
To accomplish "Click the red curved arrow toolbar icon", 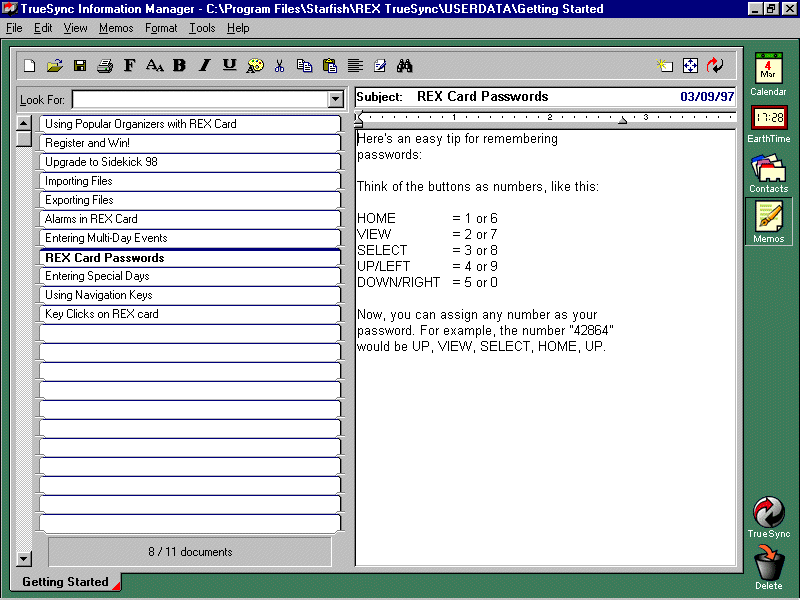I will pyautogui.click(x=715, y=65).
